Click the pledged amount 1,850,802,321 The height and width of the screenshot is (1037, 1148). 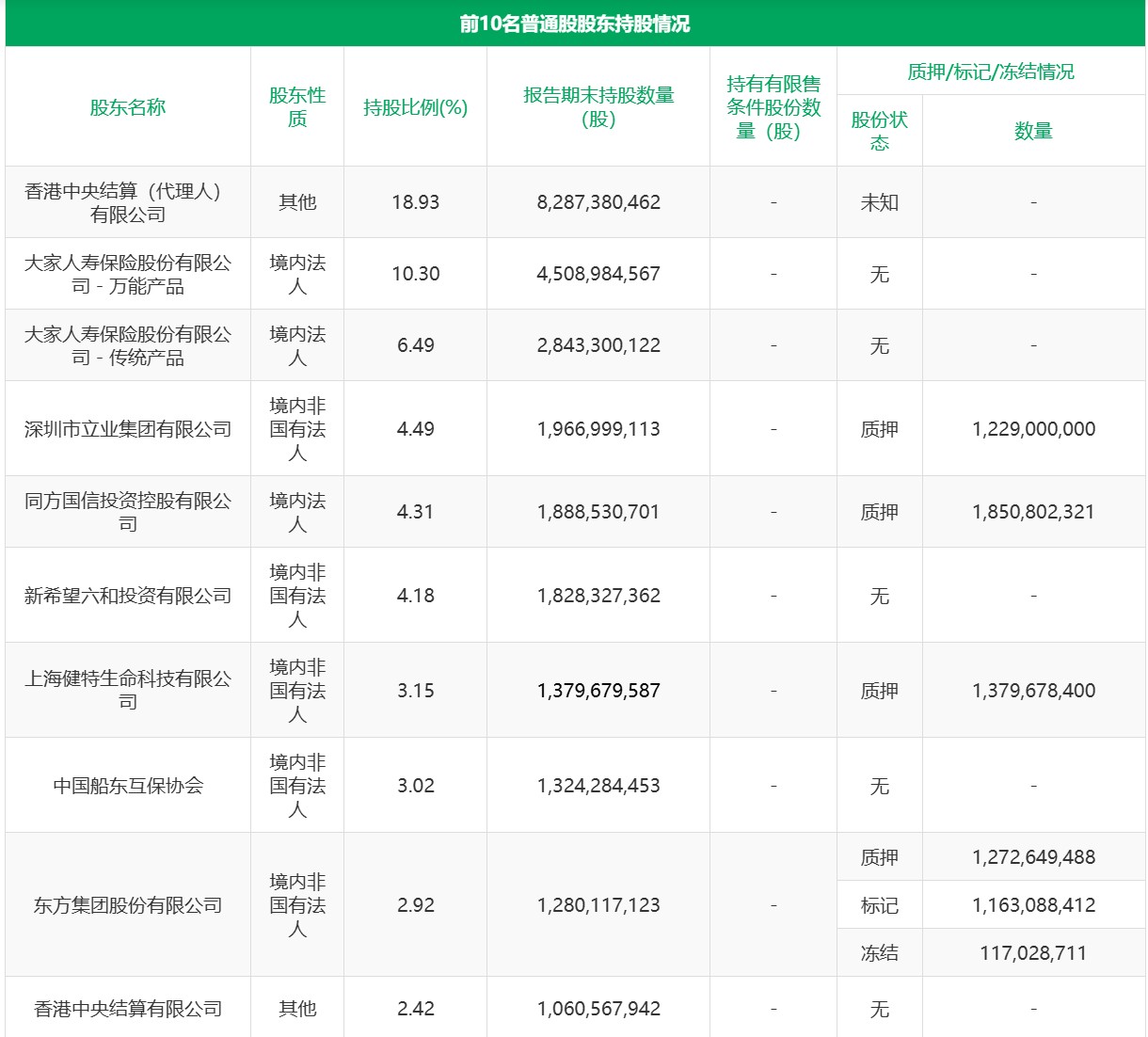coord(1033,512)
